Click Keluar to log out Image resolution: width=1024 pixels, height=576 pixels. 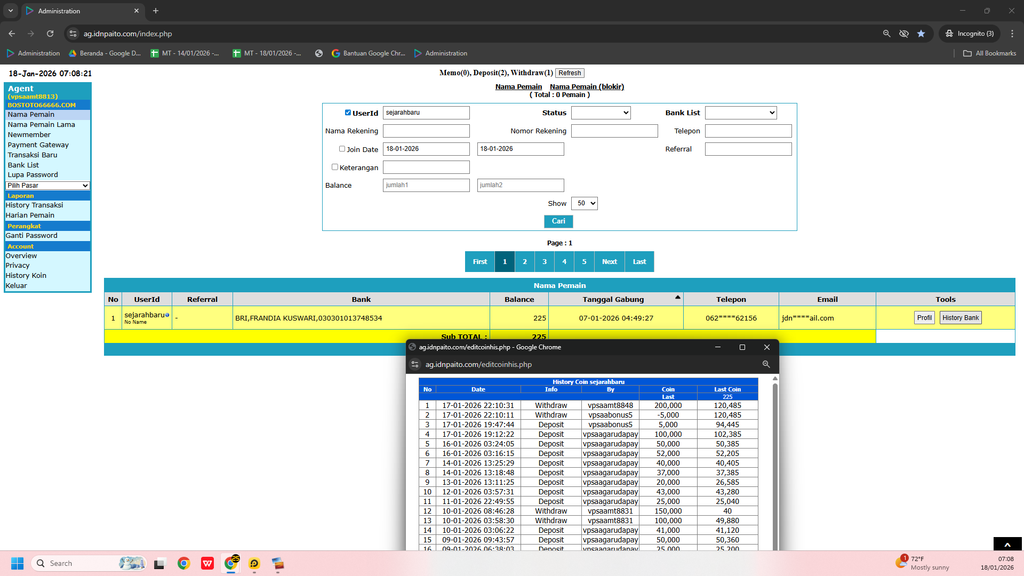coord(16,285)
